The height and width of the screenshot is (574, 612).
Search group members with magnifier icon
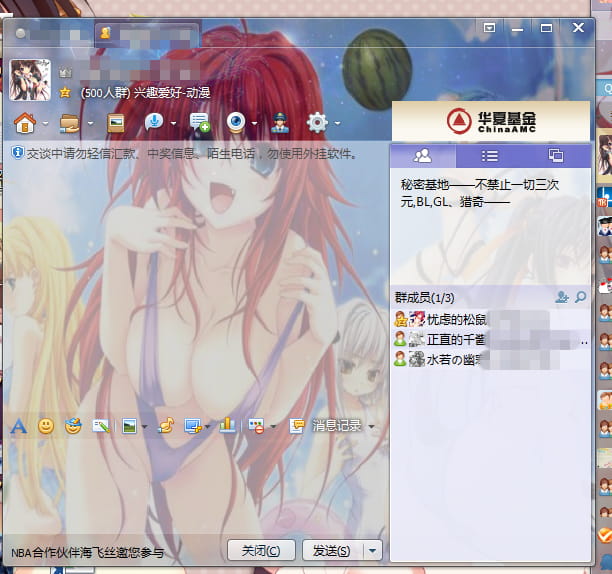click(580, 297)
